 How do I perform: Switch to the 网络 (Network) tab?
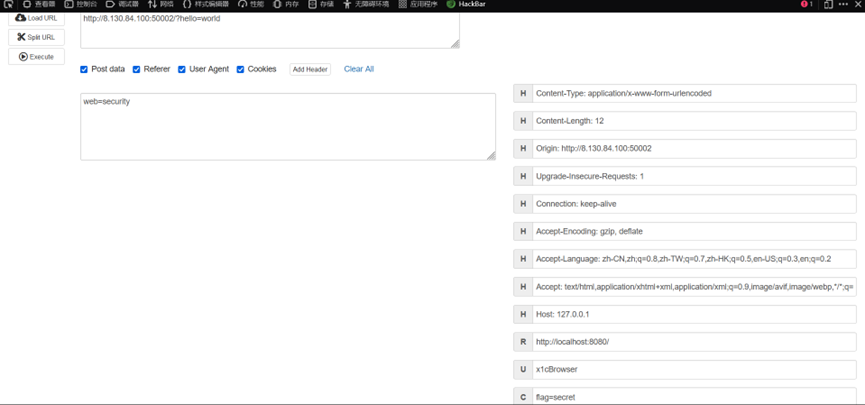pyautogui.click(x=160, y=4)
